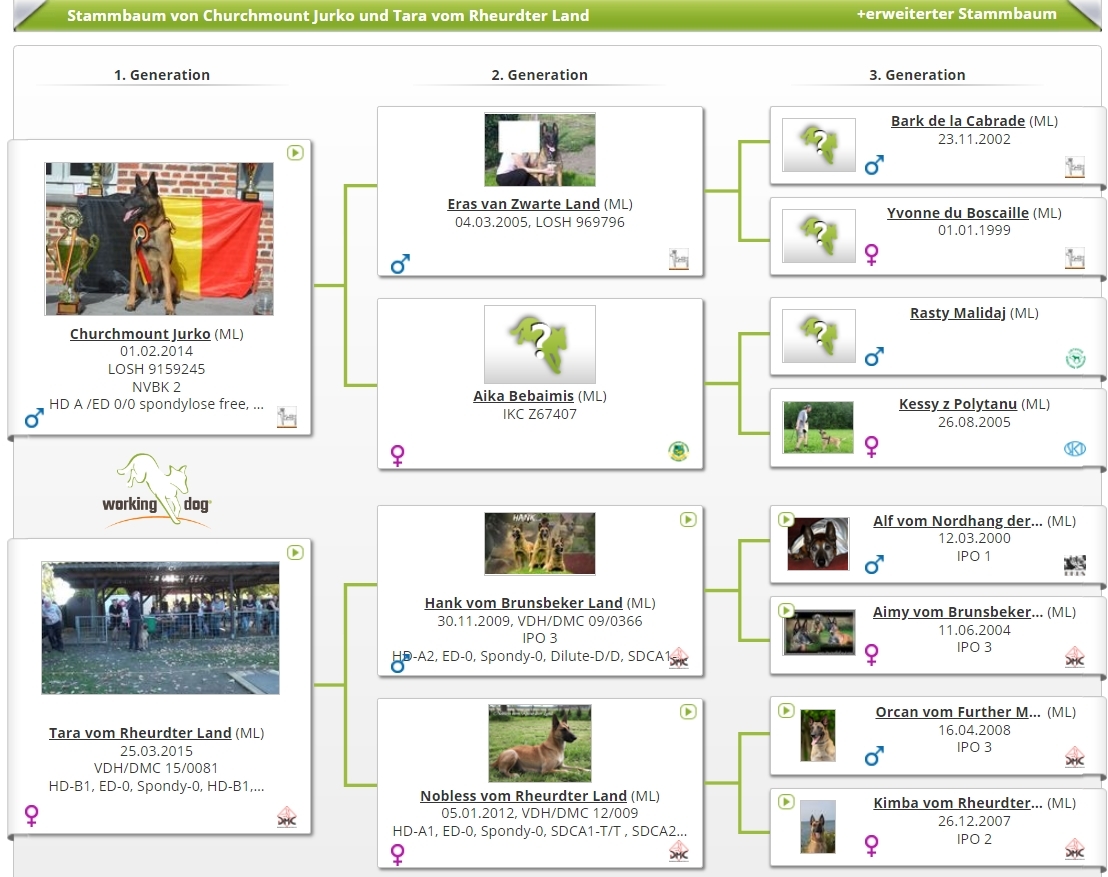The height and width of the screenshot is (877, 1108).
Task: Expand the erweiterter Stammbaum view
Action: click(x=956, y=14)
